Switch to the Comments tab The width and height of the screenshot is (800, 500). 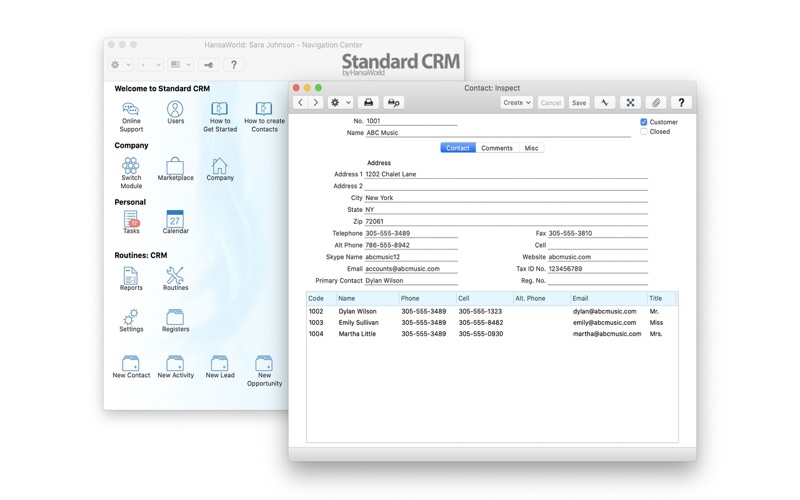(x=497, y=148)
